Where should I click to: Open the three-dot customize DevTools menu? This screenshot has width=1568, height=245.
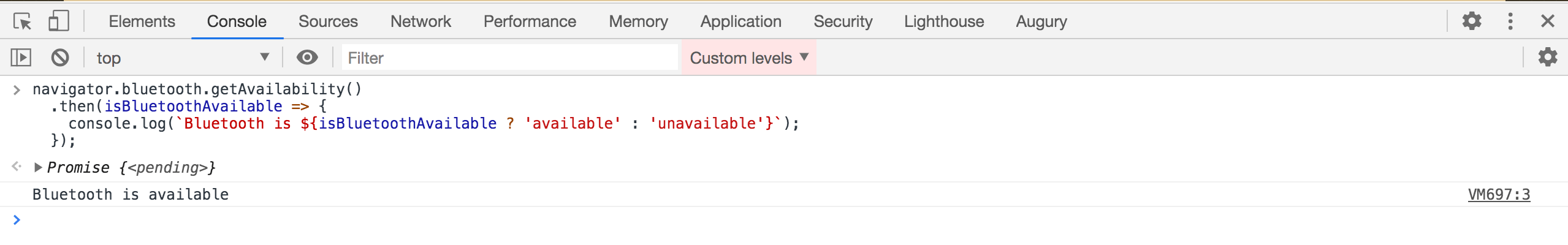[x=1510, y=21]
